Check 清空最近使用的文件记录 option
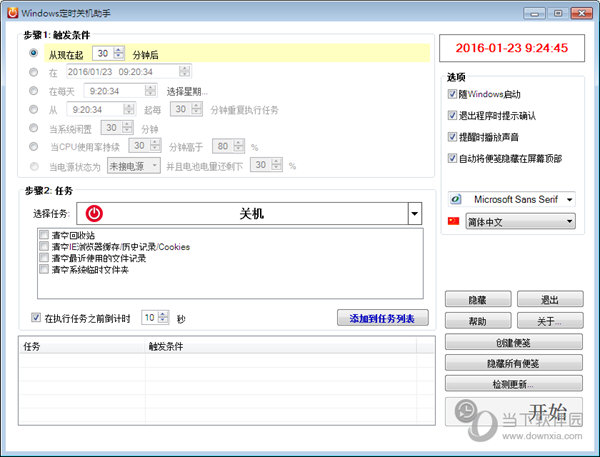The height and width of the screenshot is (457, 600). (44, 258)
